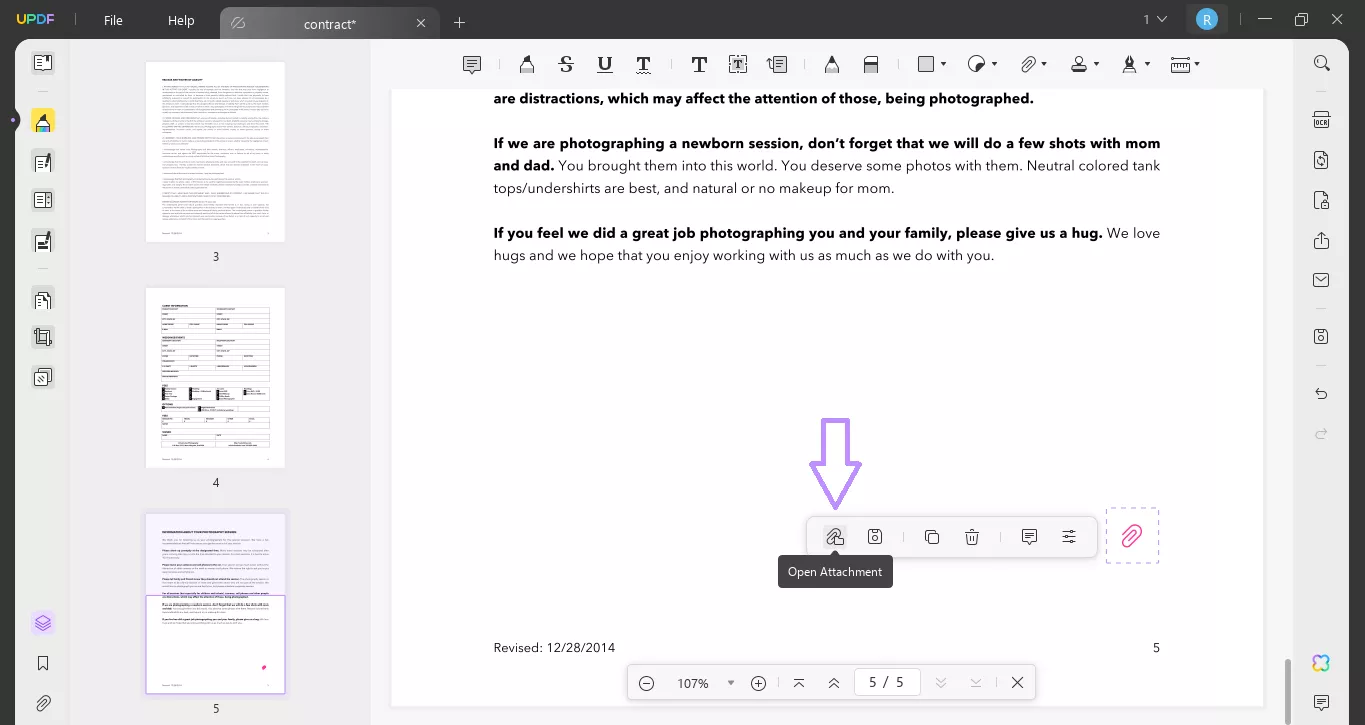Select the Text Callout tool
Screen dimensions: 1365x725
(777, 64)
